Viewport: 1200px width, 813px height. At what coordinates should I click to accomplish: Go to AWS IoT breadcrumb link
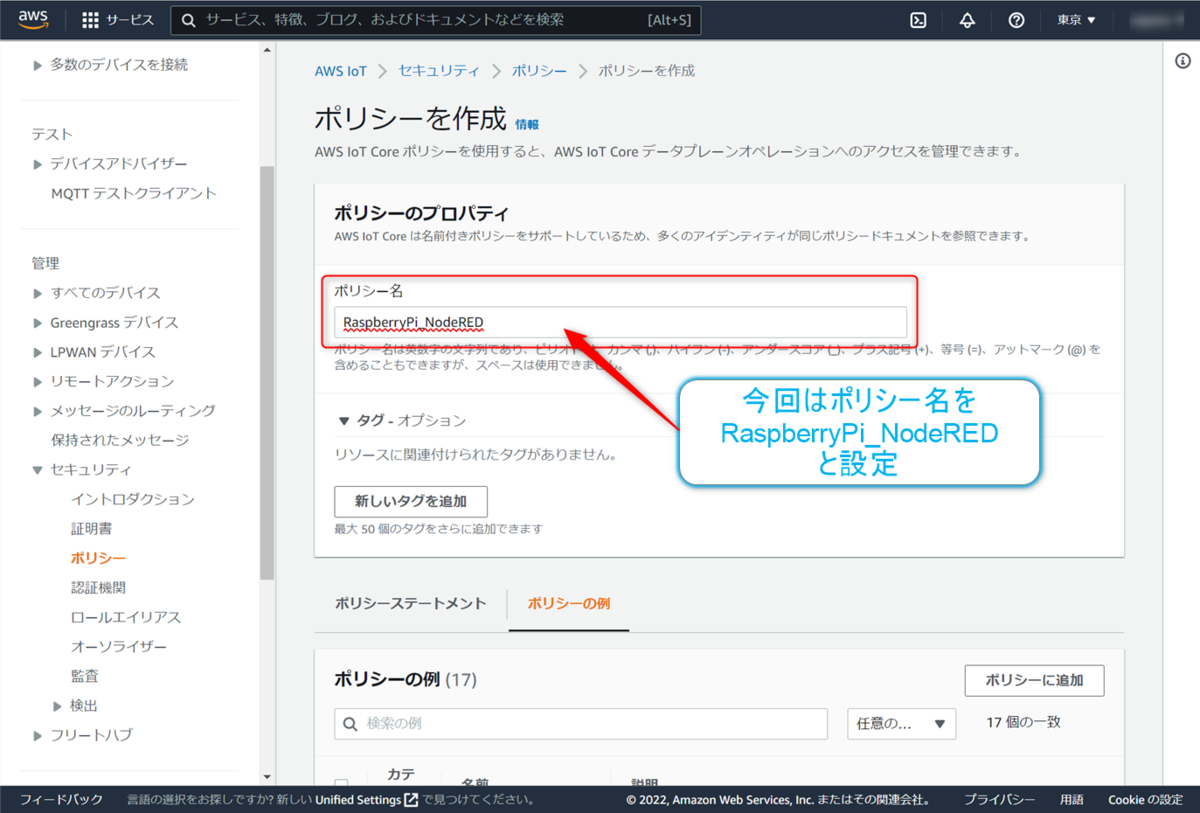pyautogui.click(x=341, y=71)
